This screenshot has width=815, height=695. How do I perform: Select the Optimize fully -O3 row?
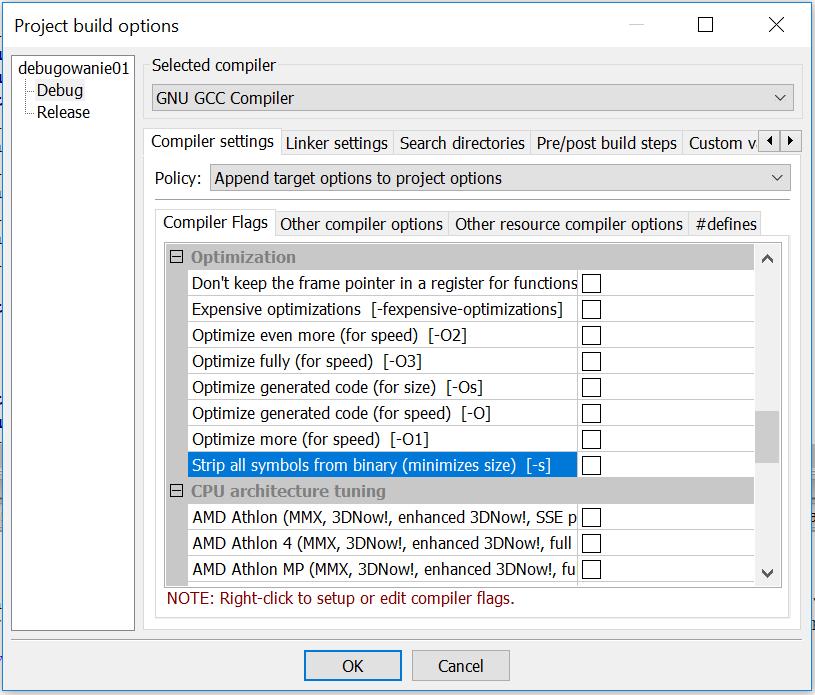coord(383,361)
